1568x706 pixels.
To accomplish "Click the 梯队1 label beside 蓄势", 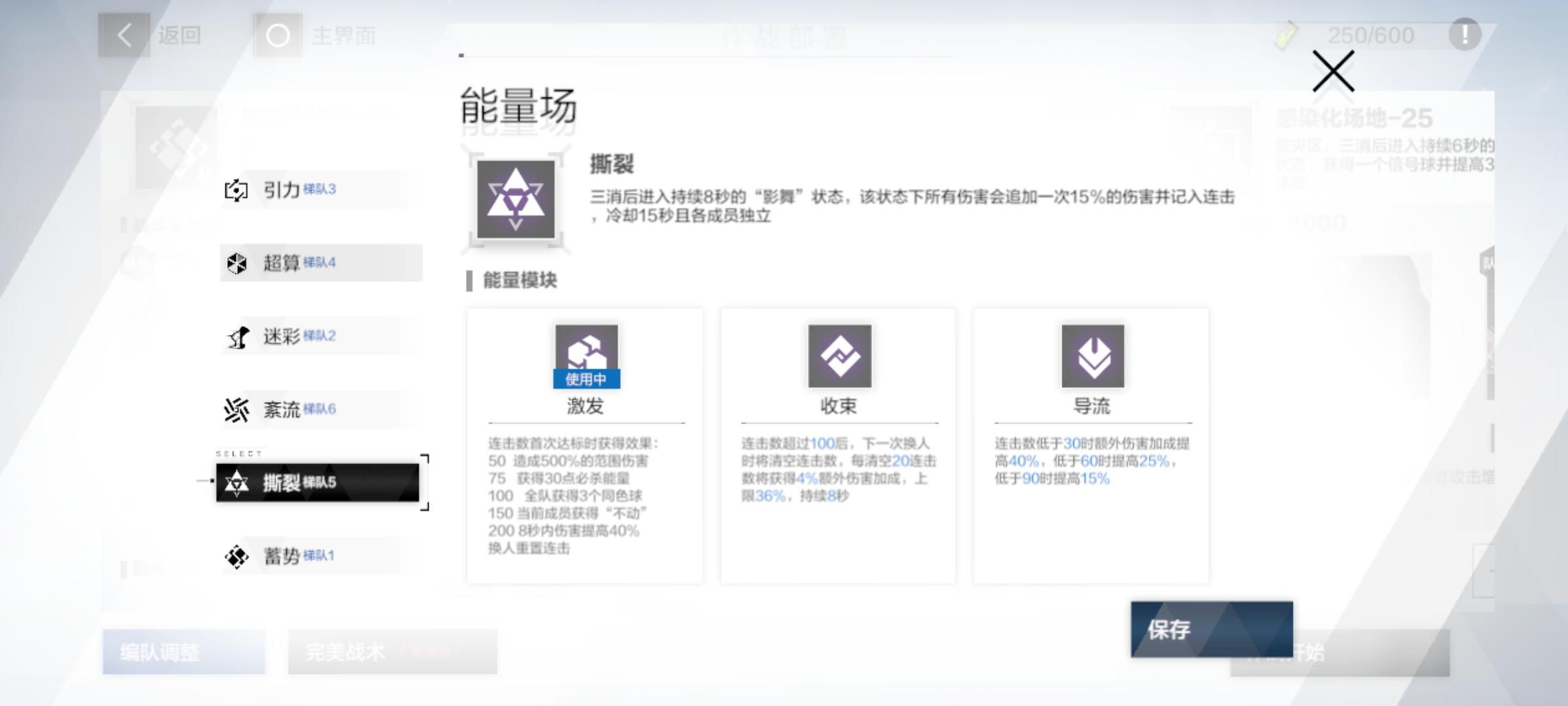I will [x=319, y=555].
